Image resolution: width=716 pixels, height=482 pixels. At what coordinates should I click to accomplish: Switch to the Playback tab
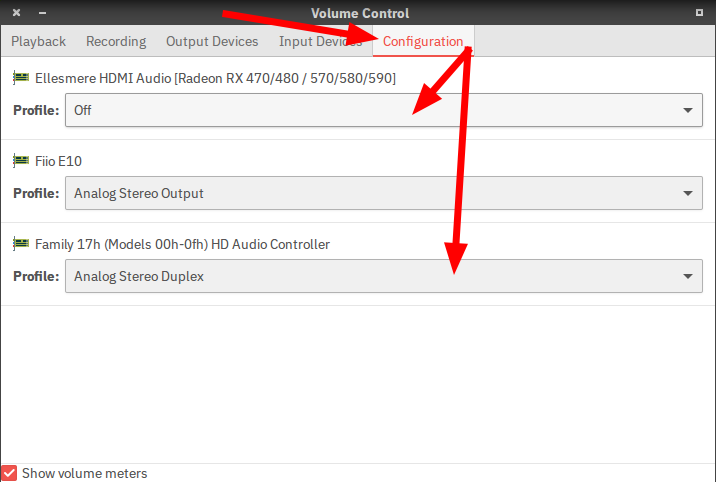click(38, 42)
